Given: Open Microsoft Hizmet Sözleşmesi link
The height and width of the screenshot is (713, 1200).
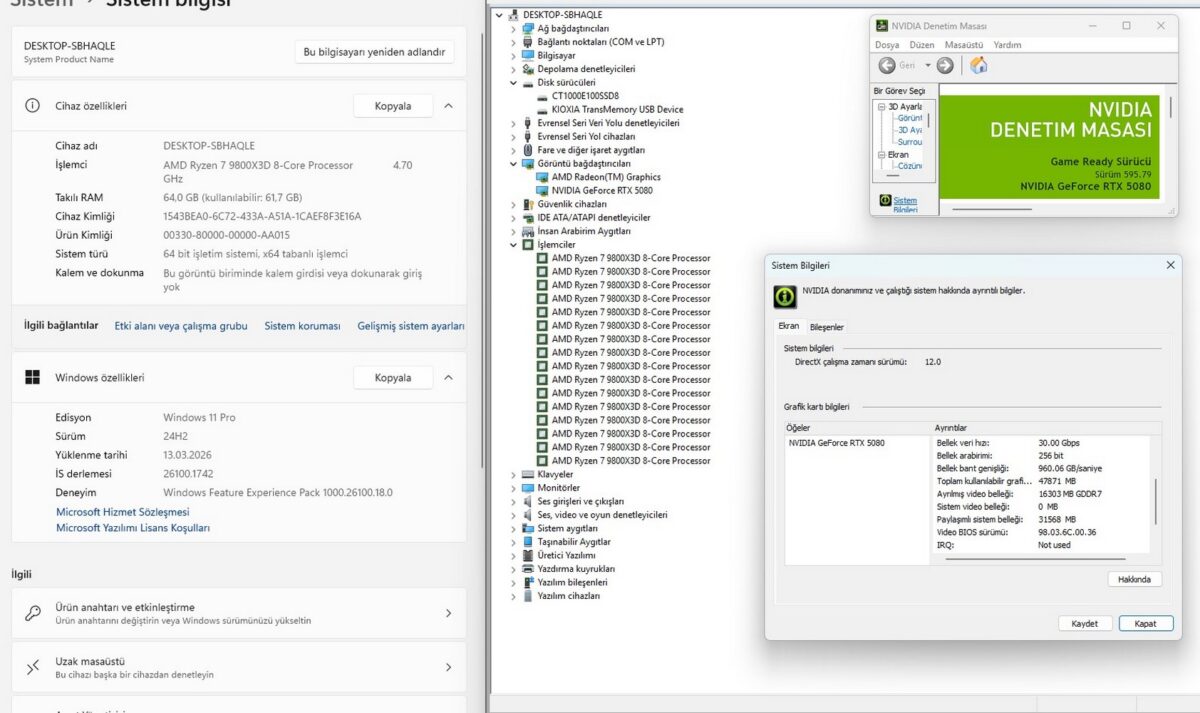Looking at the screenshot, I should click(x=122, y=512).
